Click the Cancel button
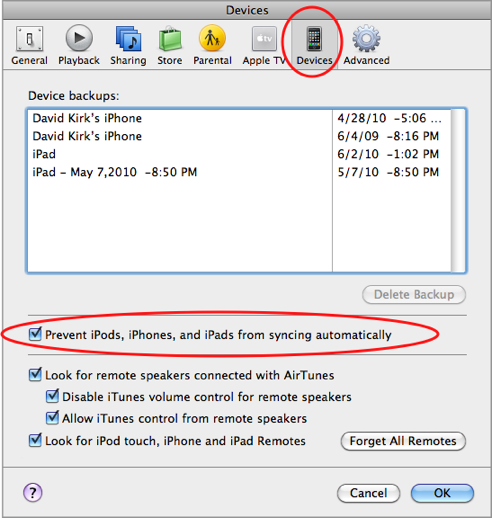 click(x=368, y=493)
